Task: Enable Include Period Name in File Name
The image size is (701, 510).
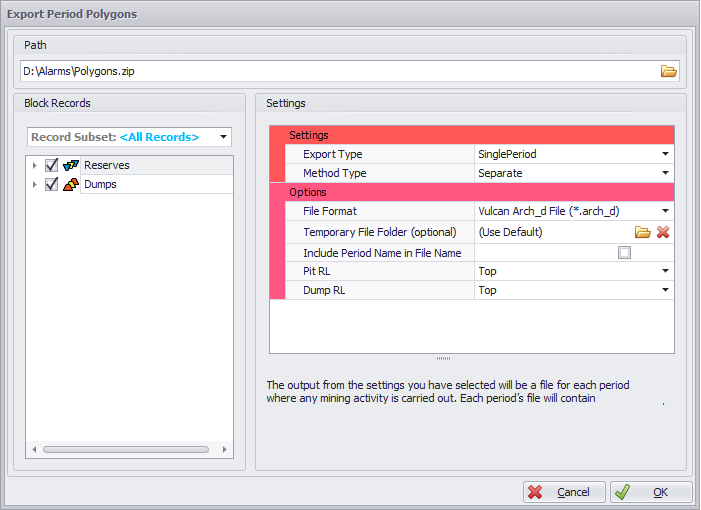Action: coord(624,253)
